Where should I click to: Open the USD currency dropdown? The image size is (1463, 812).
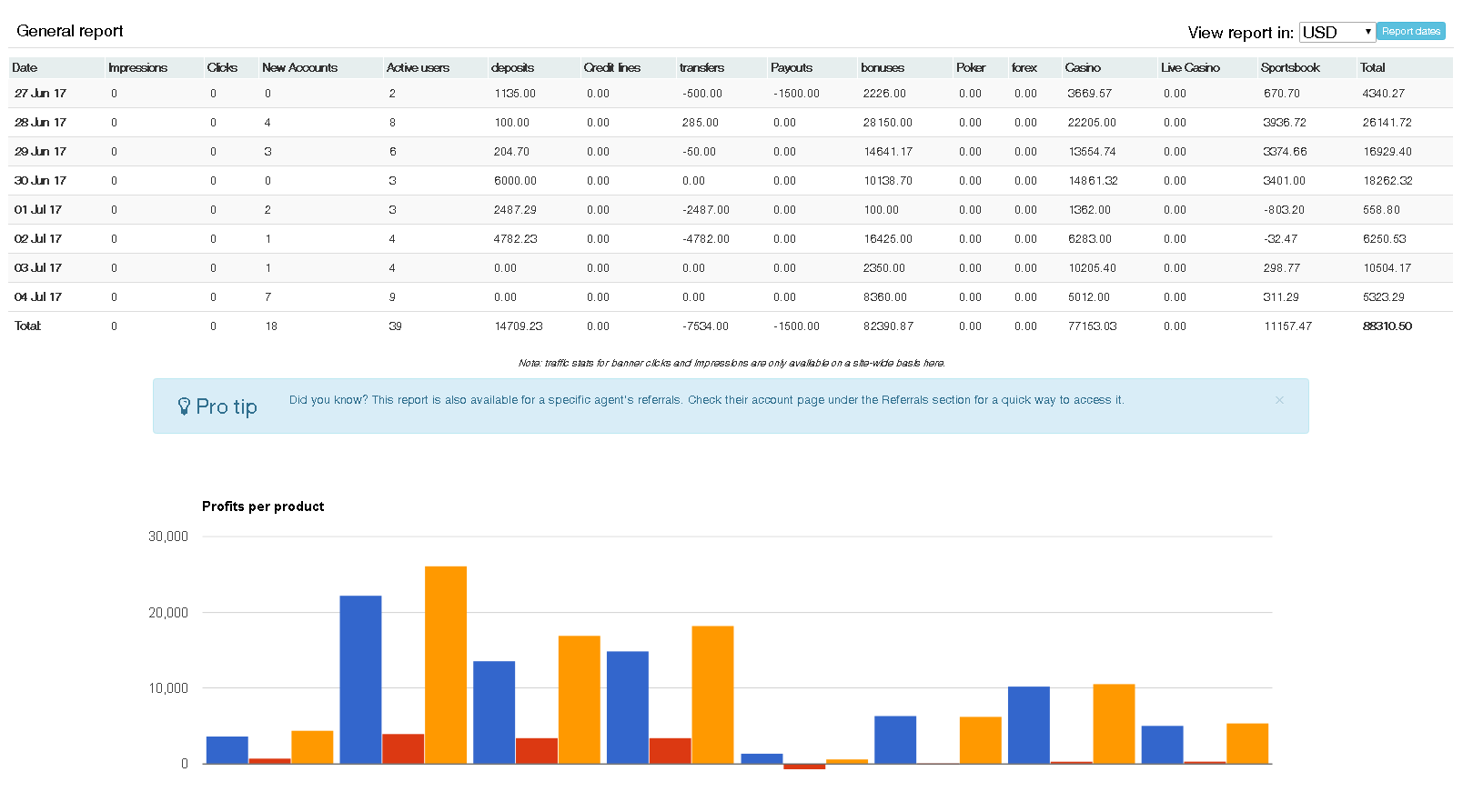(1337, 33)
